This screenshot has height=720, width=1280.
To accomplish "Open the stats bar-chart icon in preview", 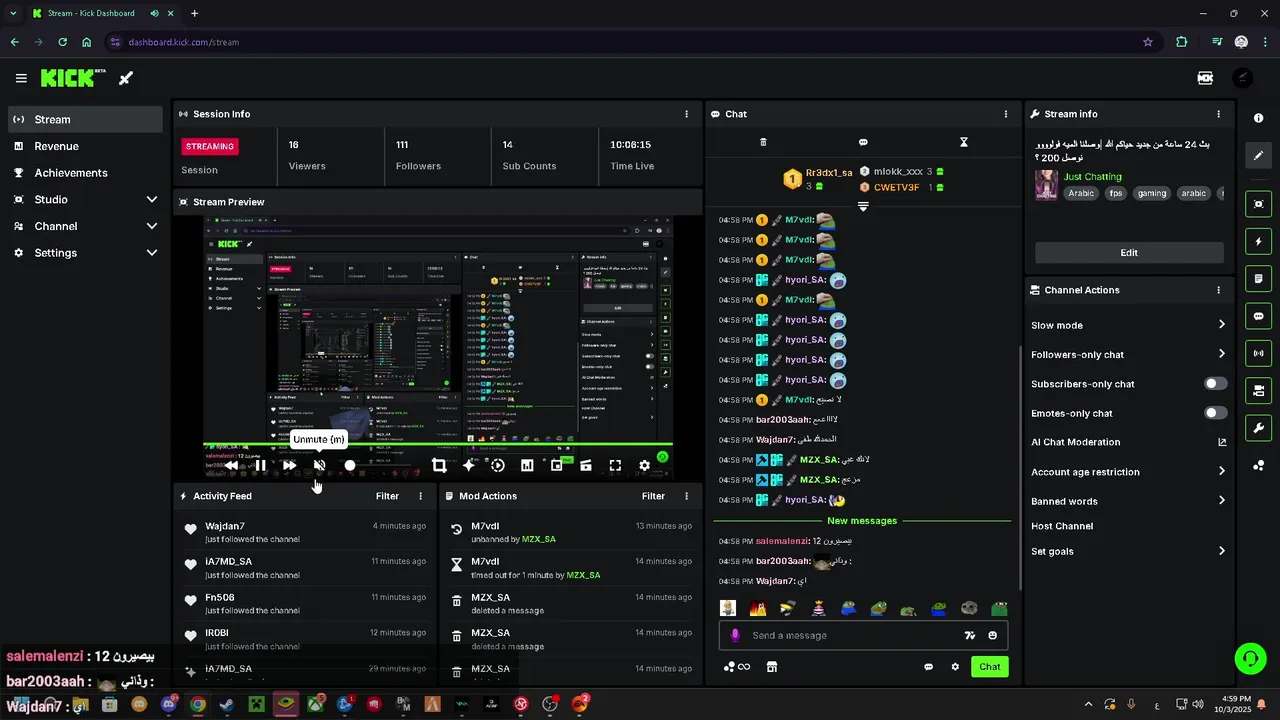I will 527,465.
